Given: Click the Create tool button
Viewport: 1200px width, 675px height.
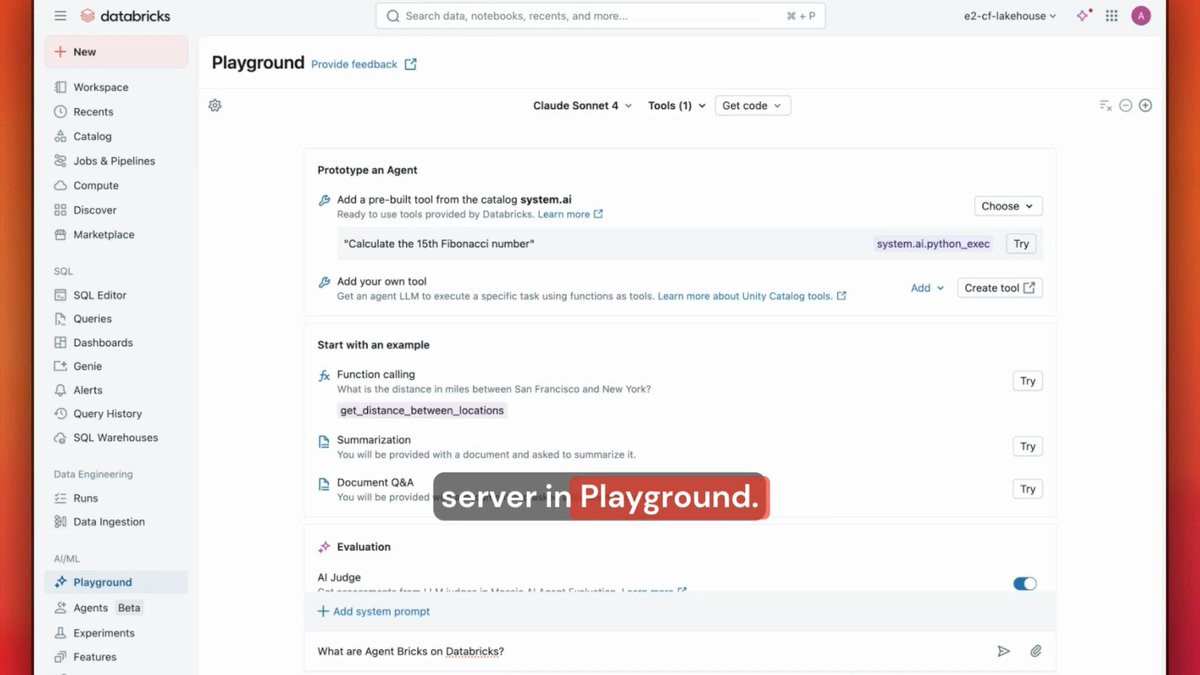Looking at the screenshot, I should pos(1000,288).
